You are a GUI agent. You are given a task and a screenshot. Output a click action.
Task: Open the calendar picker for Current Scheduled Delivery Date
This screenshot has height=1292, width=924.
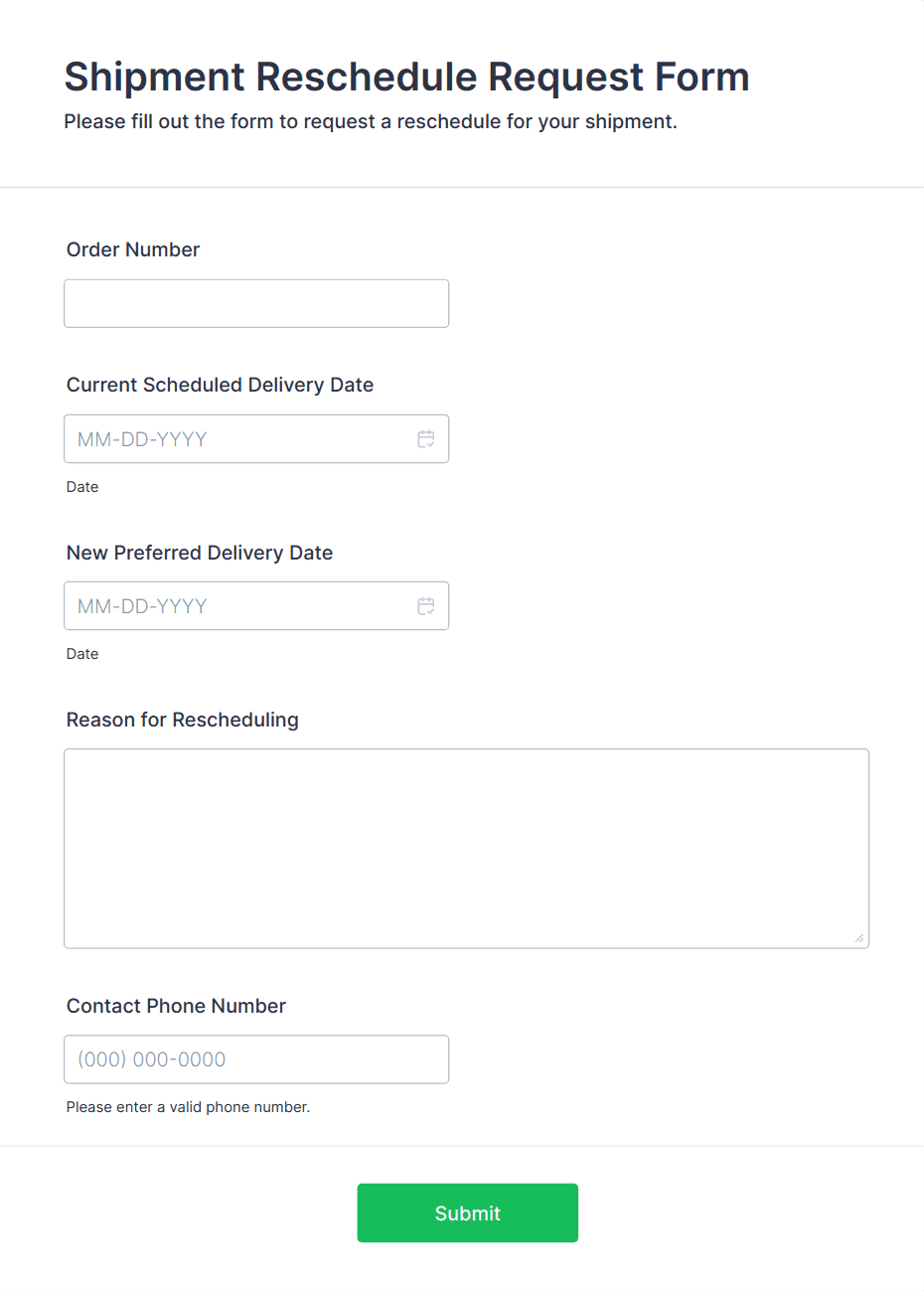(x=425, y=438)
